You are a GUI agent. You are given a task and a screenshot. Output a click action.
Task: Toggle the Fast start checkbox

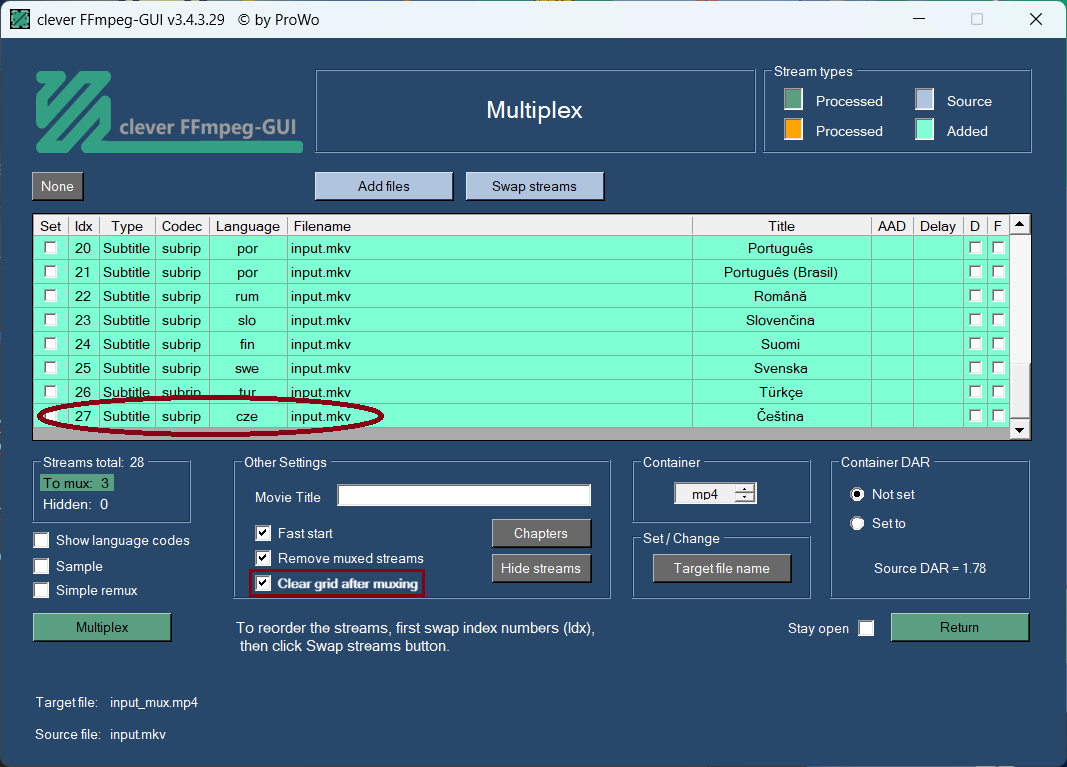tap(263, 533)
